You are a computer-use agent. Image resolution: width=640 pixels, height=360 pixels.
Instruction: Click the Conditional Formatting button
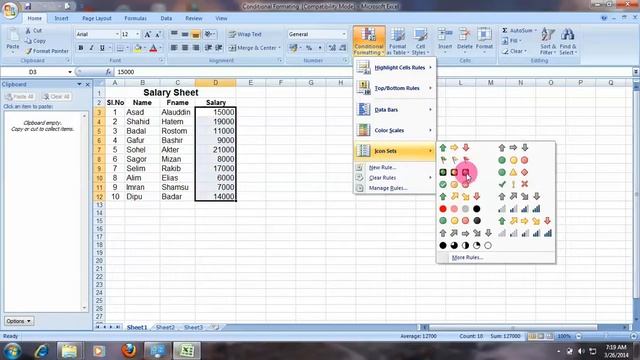tap(369, 40)
